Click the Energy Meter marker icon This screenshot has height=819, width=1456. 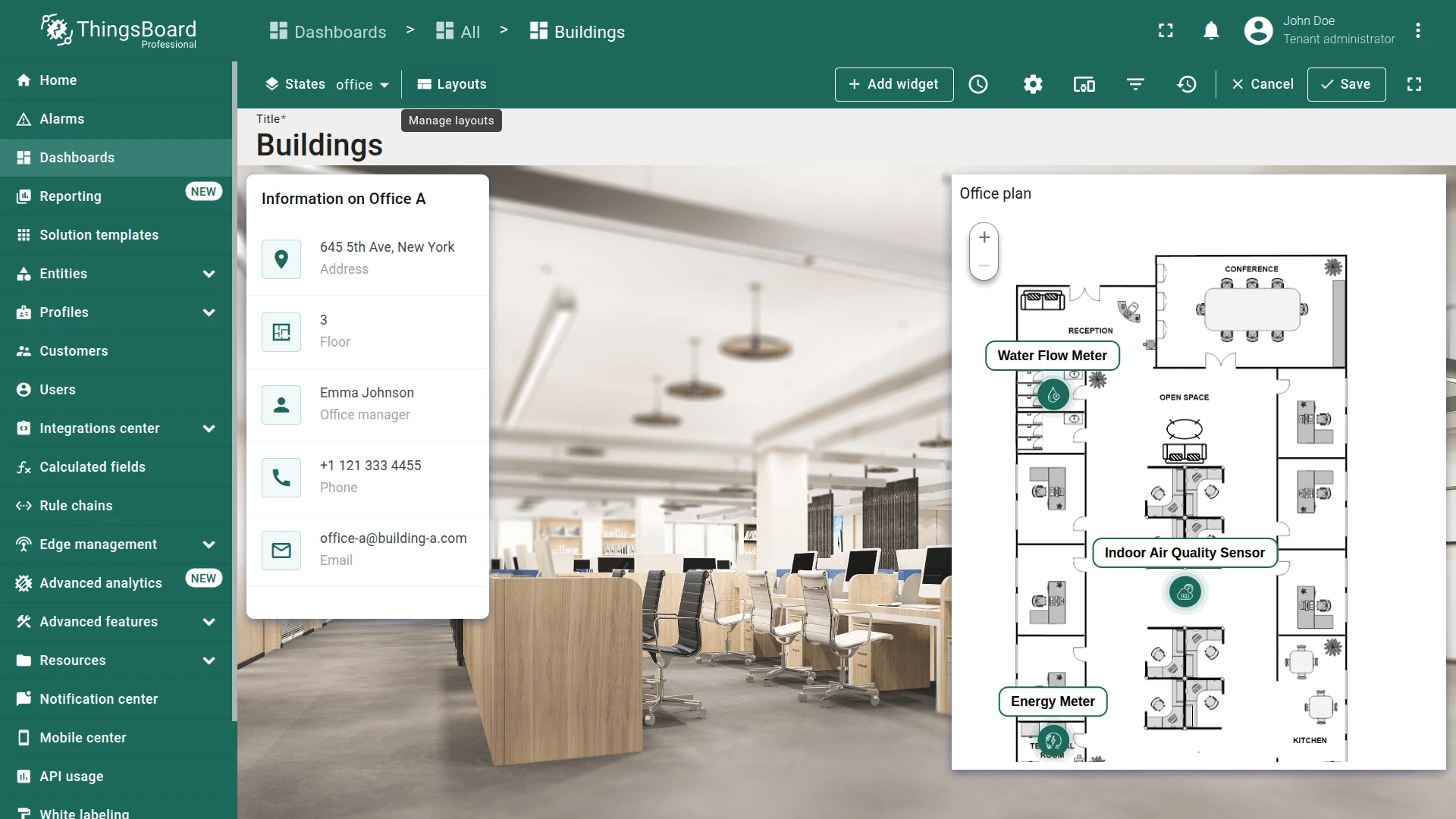point(1053,741)
